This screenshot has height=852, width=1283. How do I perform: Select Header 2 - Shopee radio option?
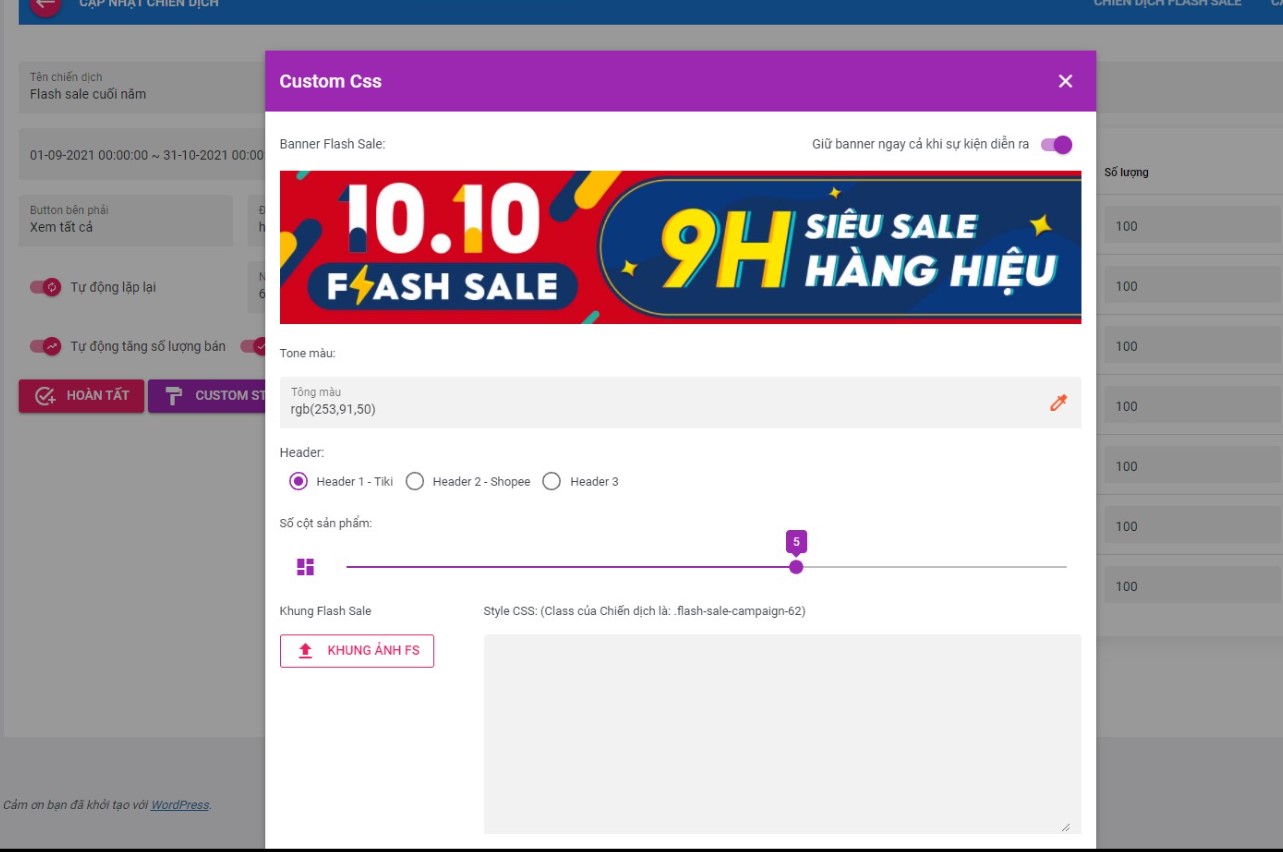[x=415, y=481]
